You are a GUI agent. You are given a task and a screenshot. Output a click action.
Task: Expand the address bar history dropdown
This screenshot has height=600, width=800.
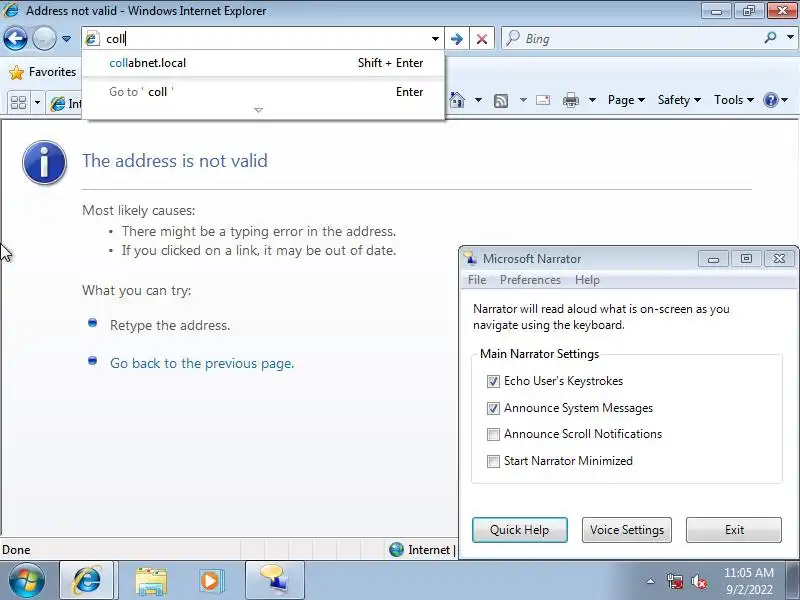click(435, 39)
